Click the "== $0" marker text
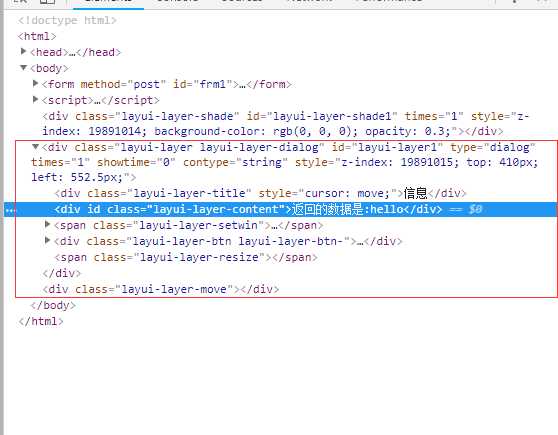 coord(465,209)
